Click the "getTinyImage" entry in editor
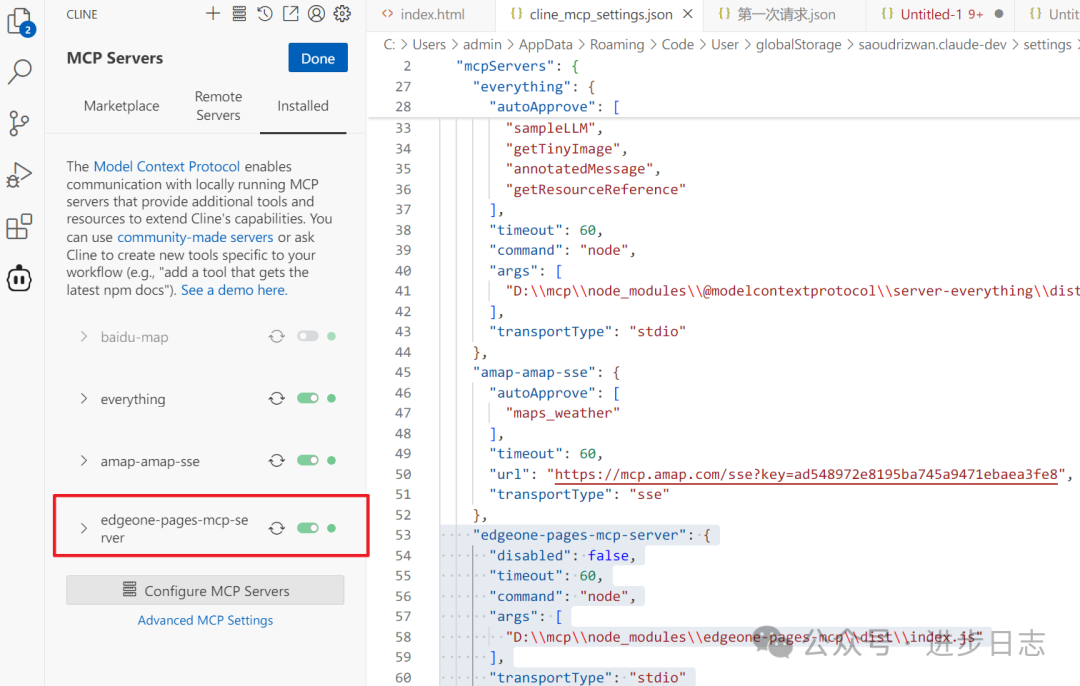1080x686 pixels. pos(562,149)
